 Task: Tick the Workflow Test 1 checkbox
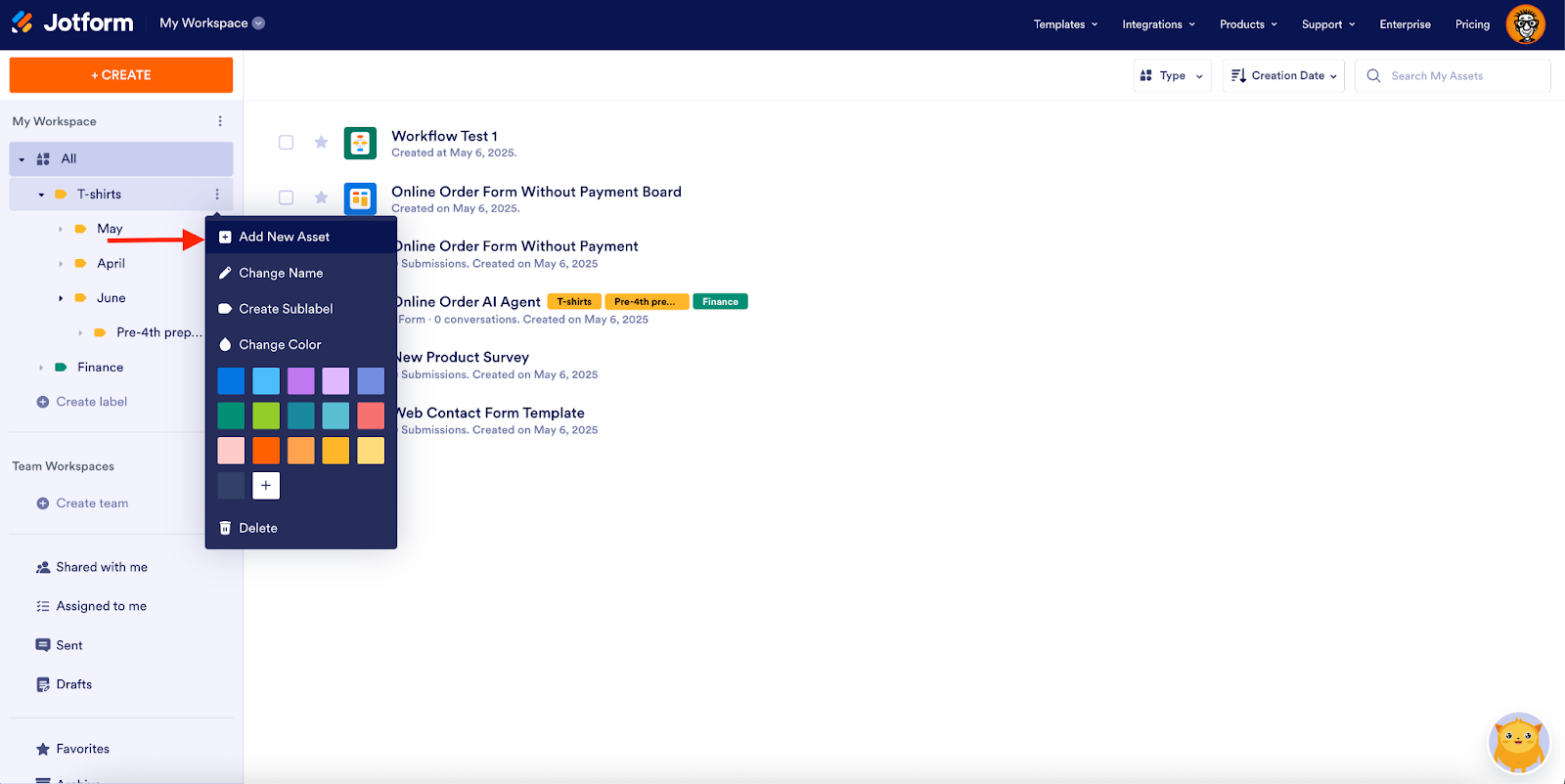point(286,143)
